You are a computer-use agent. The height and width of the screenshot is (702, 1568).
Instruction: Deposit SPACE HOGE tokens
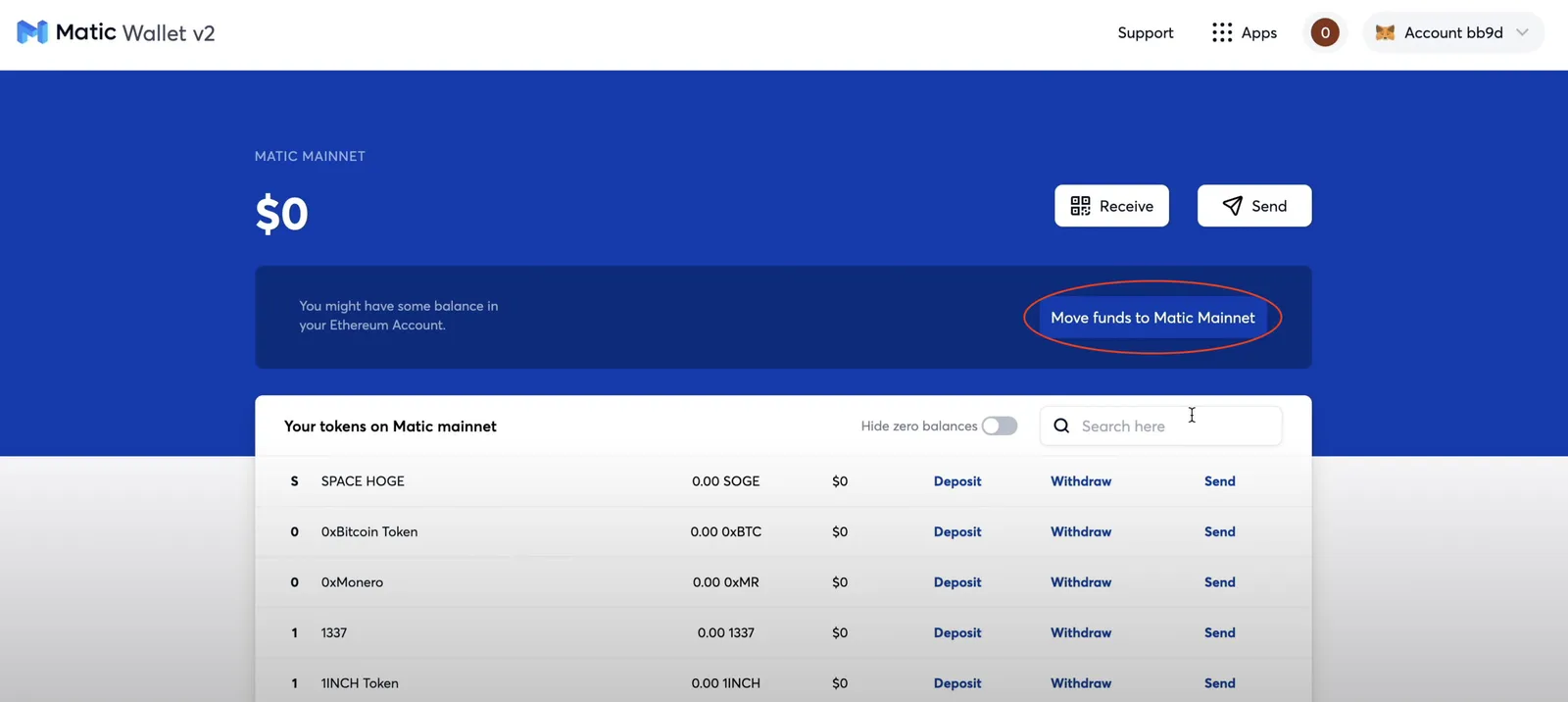click(957, 481)
